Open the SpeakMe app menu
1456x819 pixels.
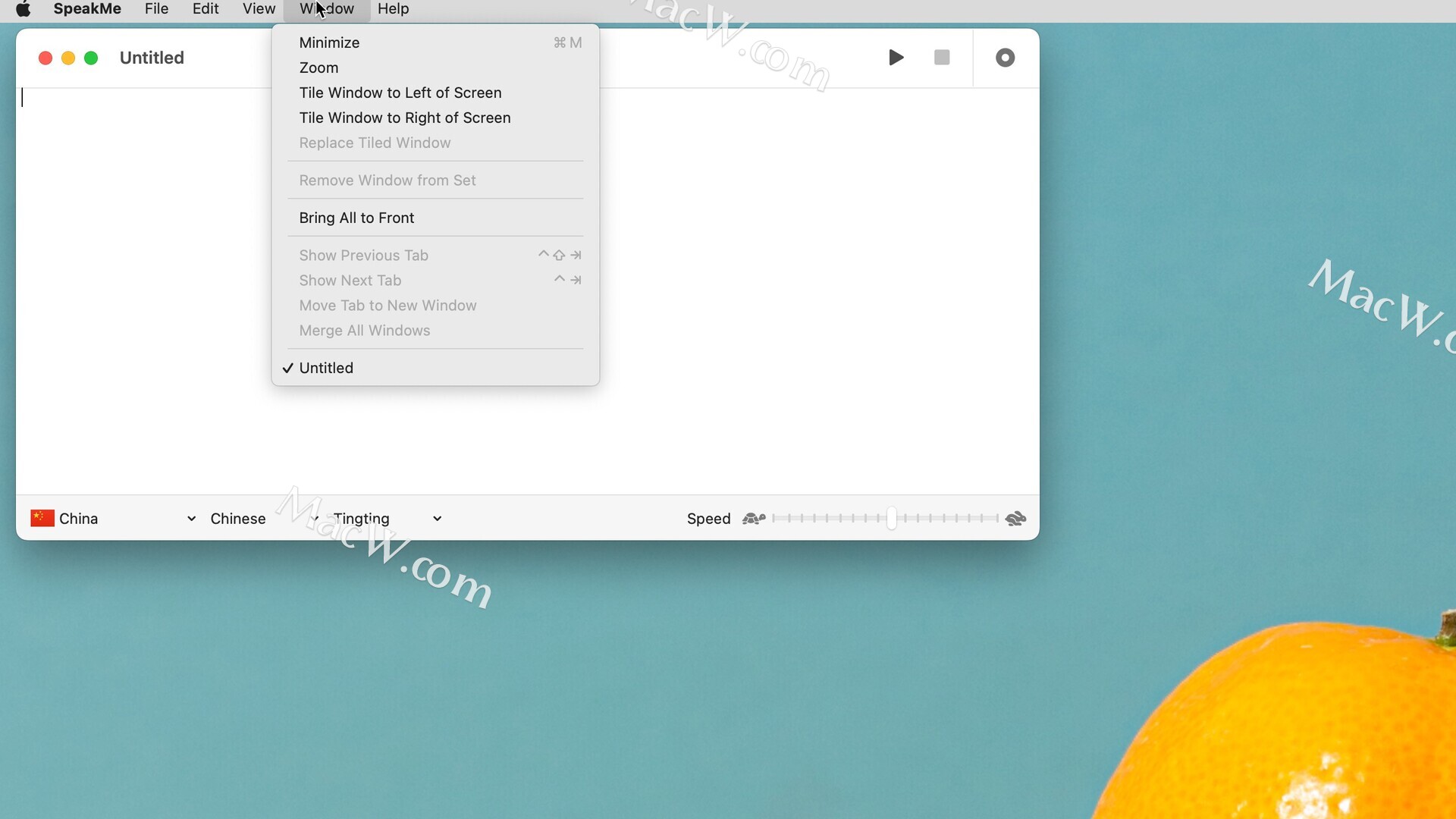(x=87, y=9)
